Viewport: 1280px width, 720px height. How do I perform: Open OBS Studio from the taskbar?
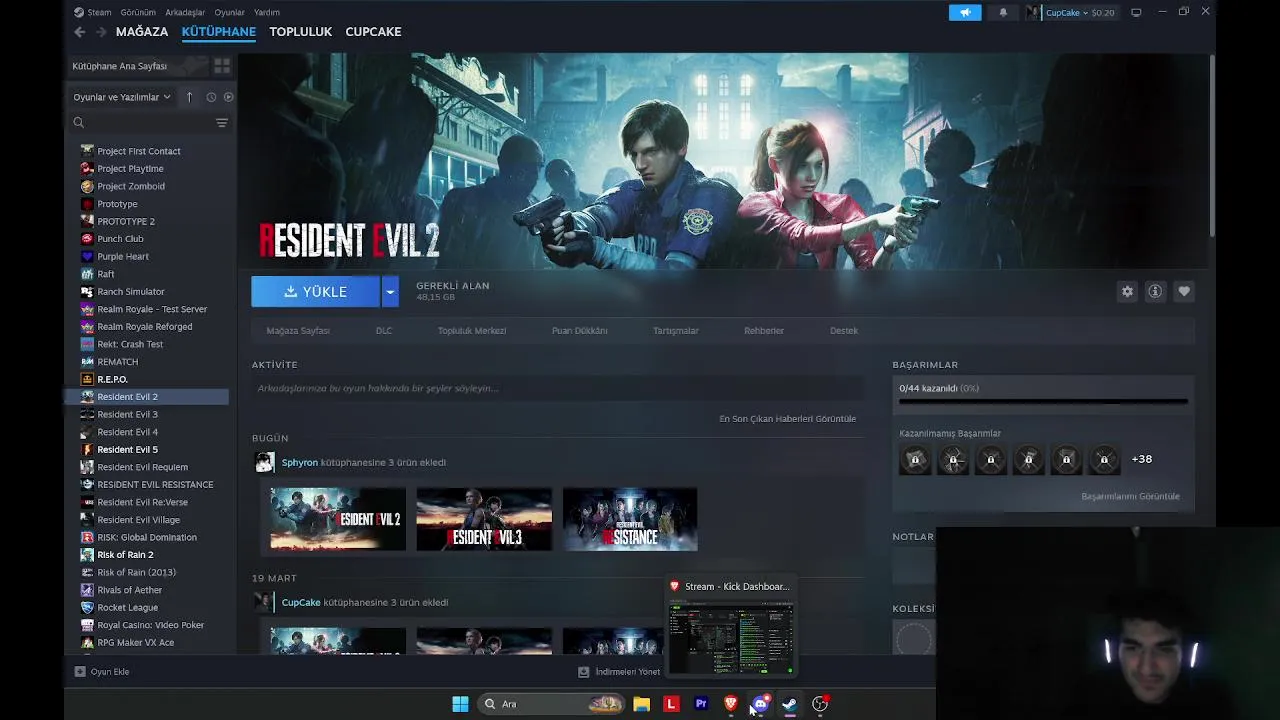point(820,704)
